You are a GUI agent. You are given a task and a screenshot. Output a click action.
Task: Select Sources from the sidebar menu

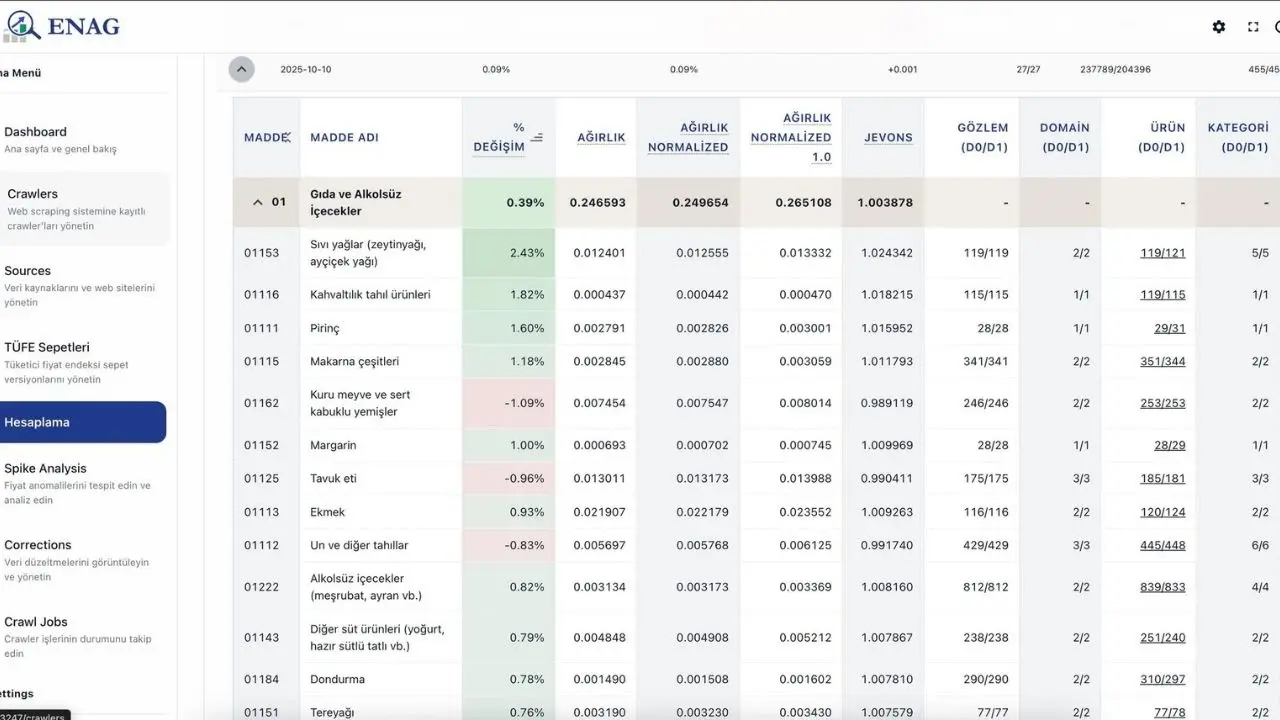click(27, 271)
